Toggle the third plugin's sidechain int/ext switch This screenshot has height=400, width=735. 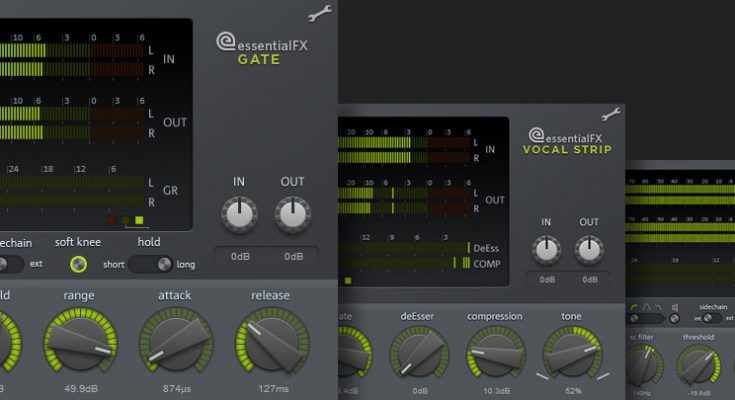[709, 318]
